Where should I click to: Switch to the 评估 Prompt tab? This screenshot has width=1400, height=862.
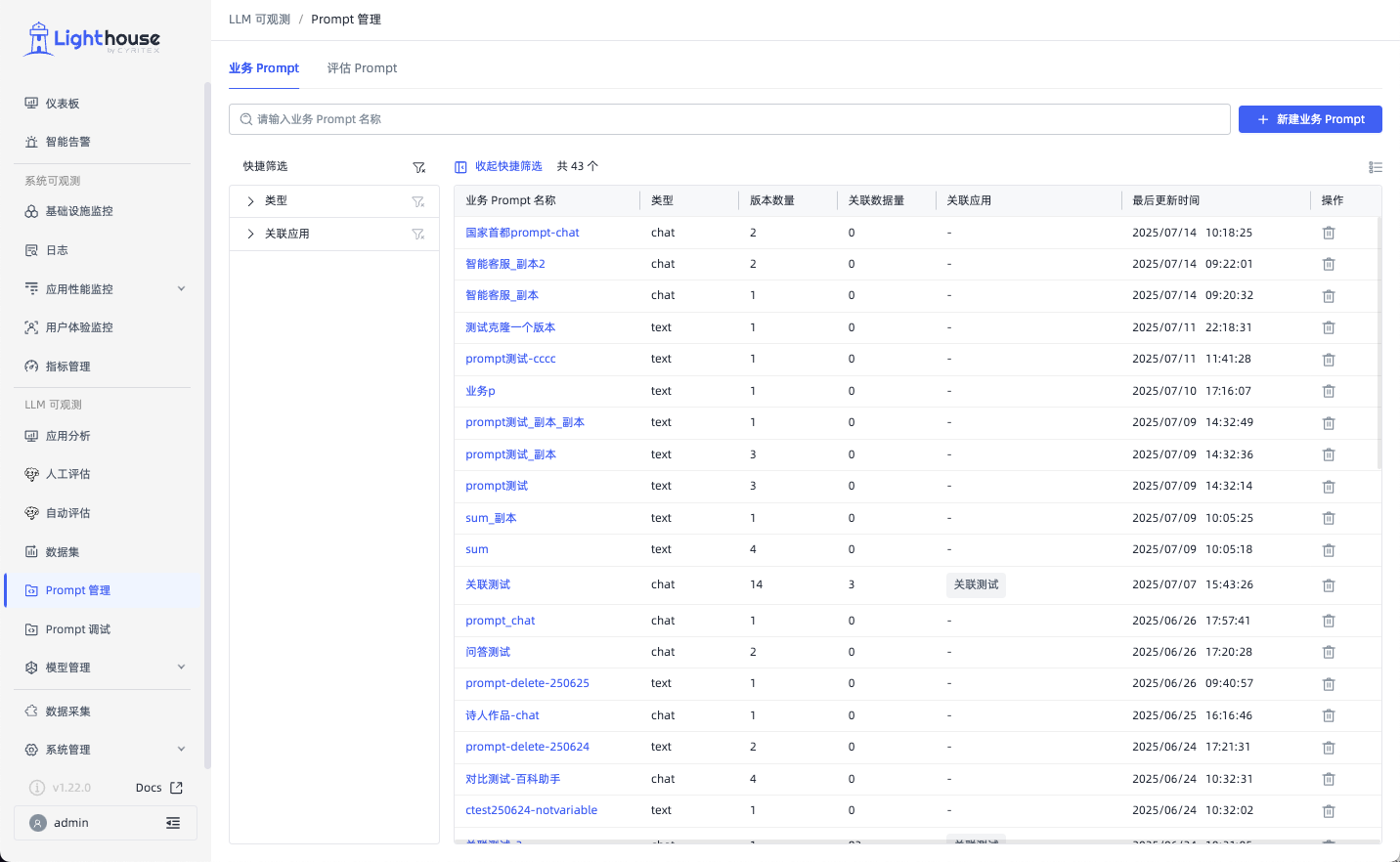click(362, 68)
